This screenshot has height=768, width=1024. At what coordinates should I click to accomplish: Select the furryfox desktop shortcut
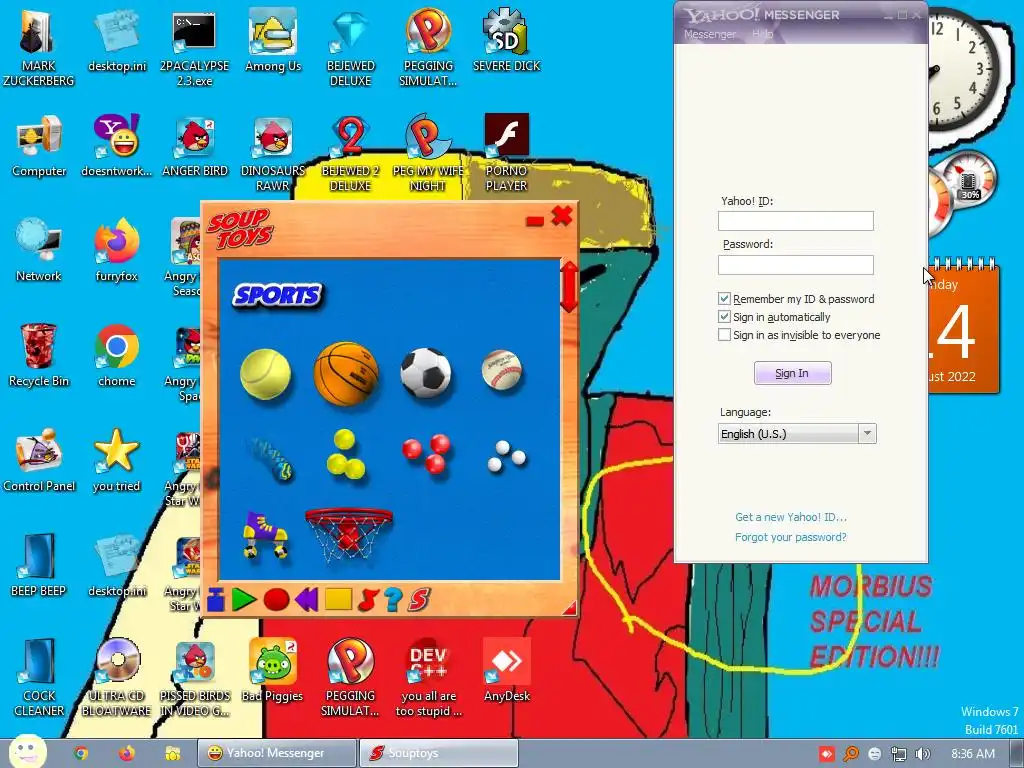[x=116, y=251]
